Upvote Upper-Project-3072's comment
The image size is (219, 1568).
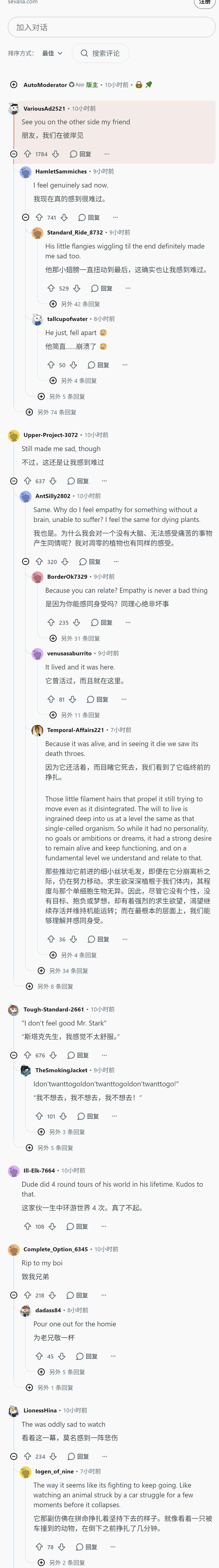27,481
